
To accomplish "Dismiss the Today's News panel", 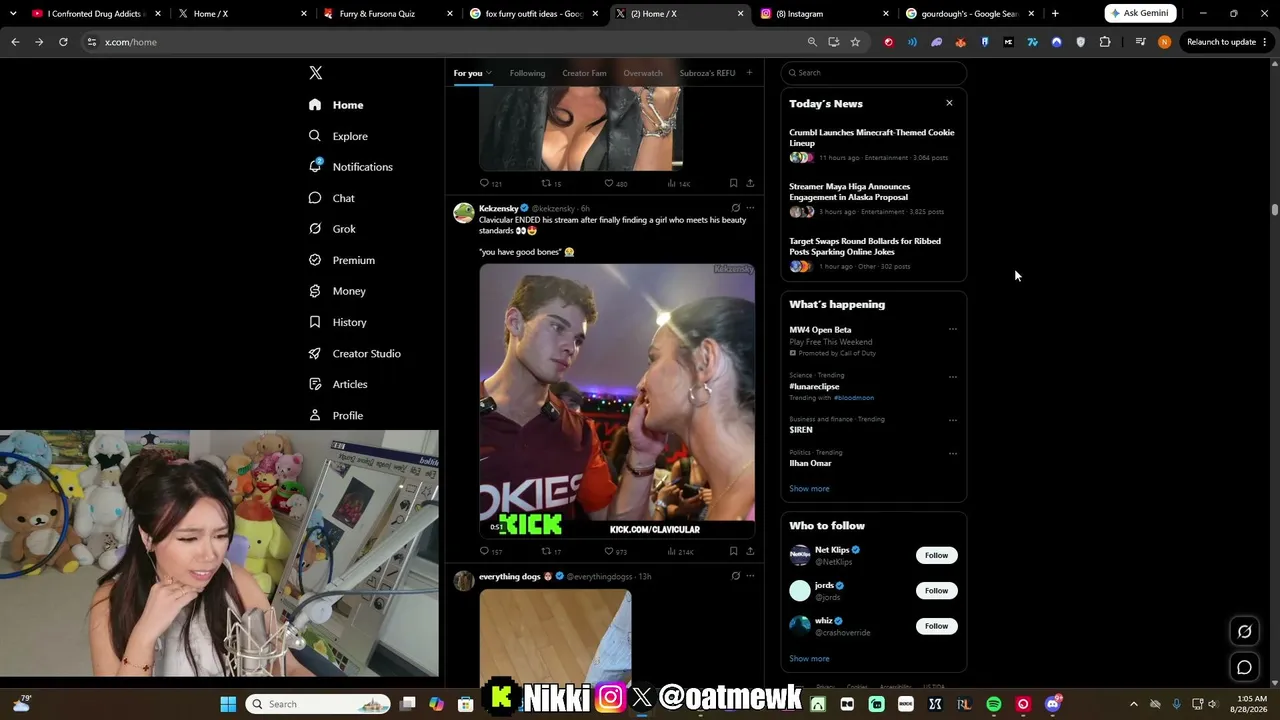I will tap(949, 103).
